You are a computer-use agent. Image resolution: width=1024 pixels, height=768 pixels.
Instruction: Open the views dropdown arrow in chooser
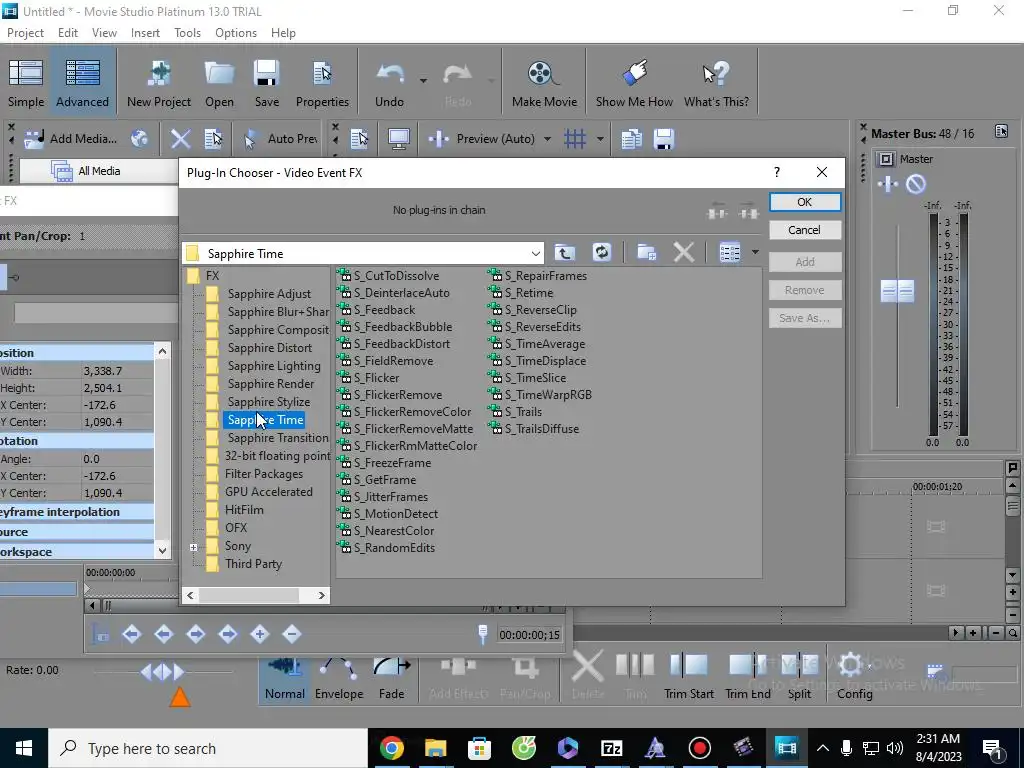click(755, 253)
